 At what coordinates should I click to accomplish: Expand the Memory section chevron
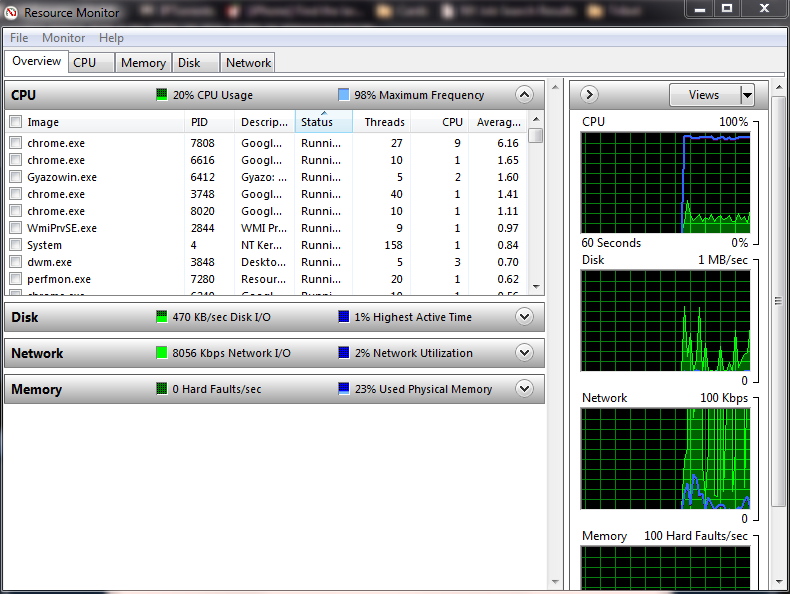tap(524, 388)
